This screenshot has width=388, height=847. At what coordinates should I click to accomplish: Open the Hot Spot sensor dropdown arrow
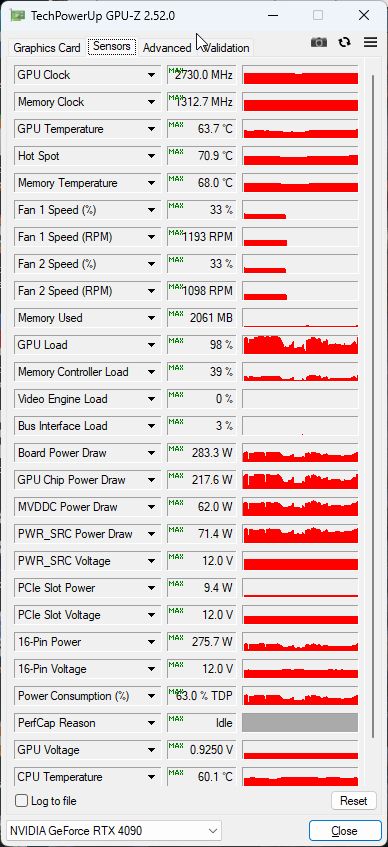pos(151,156)
